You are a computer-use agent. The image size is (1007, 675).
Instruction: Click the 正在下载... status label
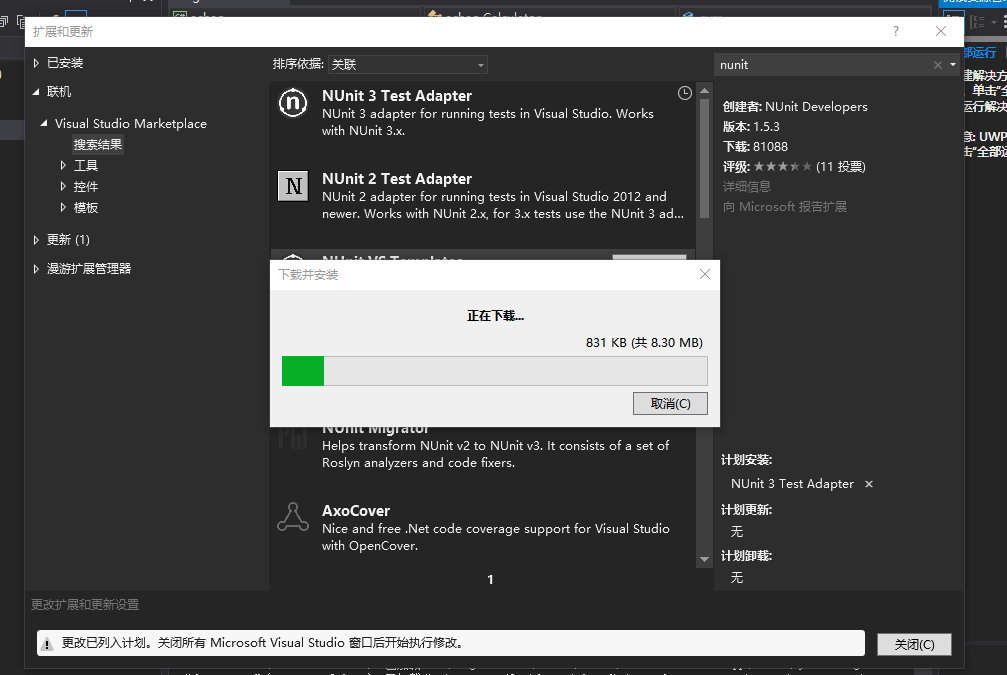[495, 315]
